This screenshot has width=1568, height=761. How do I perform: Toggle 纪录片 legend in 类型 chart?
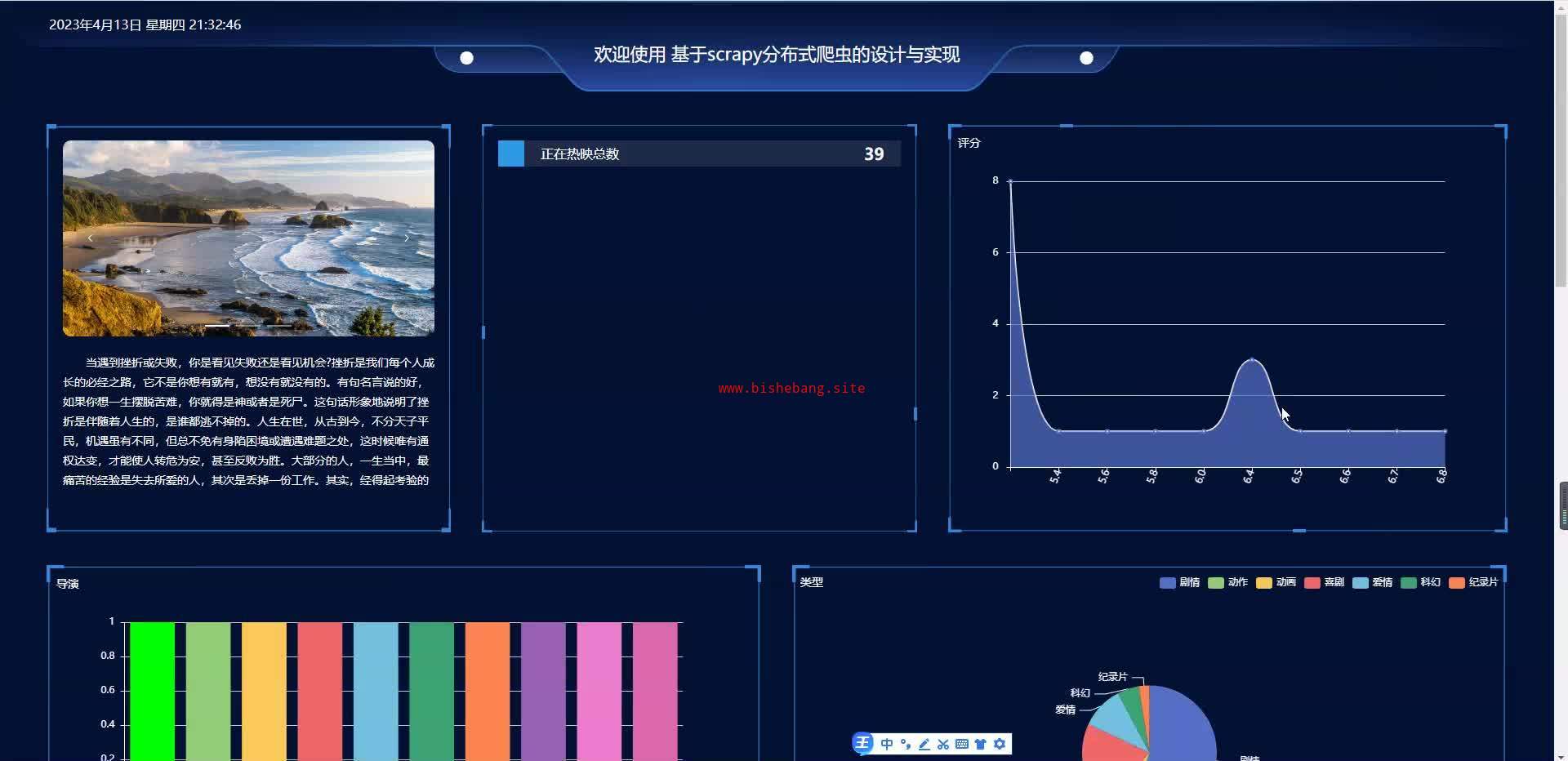tap(1474, 582)
